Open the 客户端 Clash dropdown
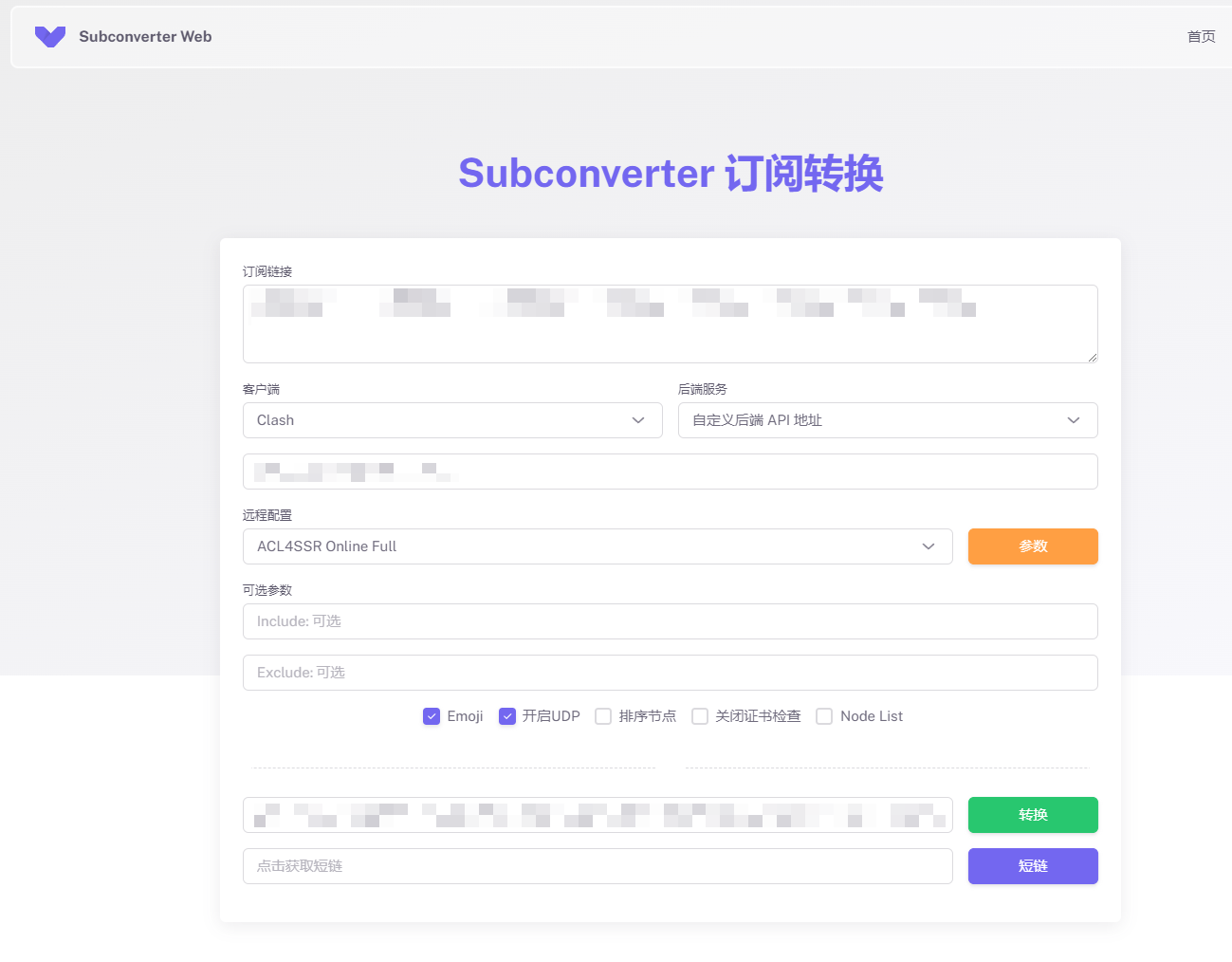Viewport: 1232px width, 962px height. [452, 420]
